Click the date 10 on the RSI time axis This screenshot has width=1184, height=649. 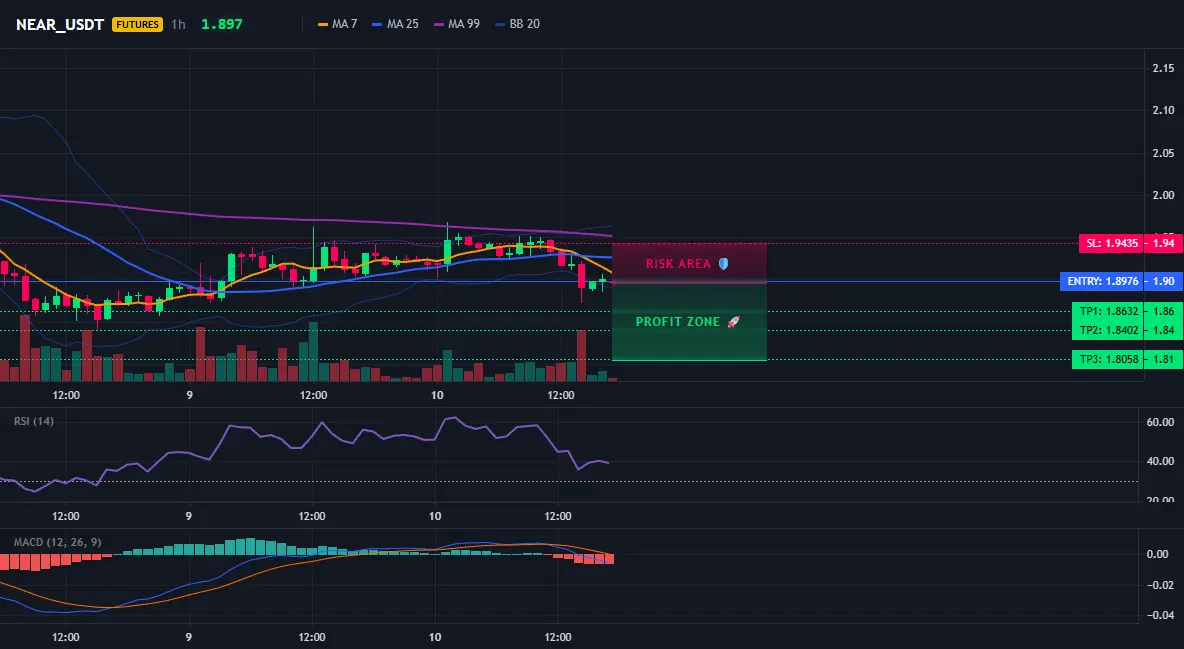click(435, 516)
